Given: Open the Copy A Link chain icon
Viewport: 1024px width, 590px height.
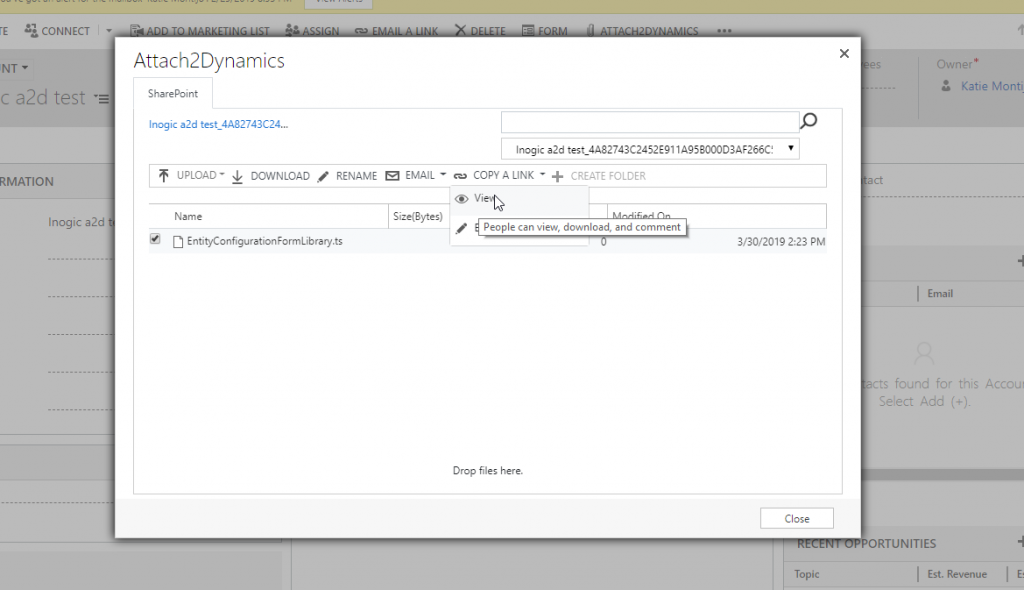Looking at the screenshot, I should click(x=460, y=175).
